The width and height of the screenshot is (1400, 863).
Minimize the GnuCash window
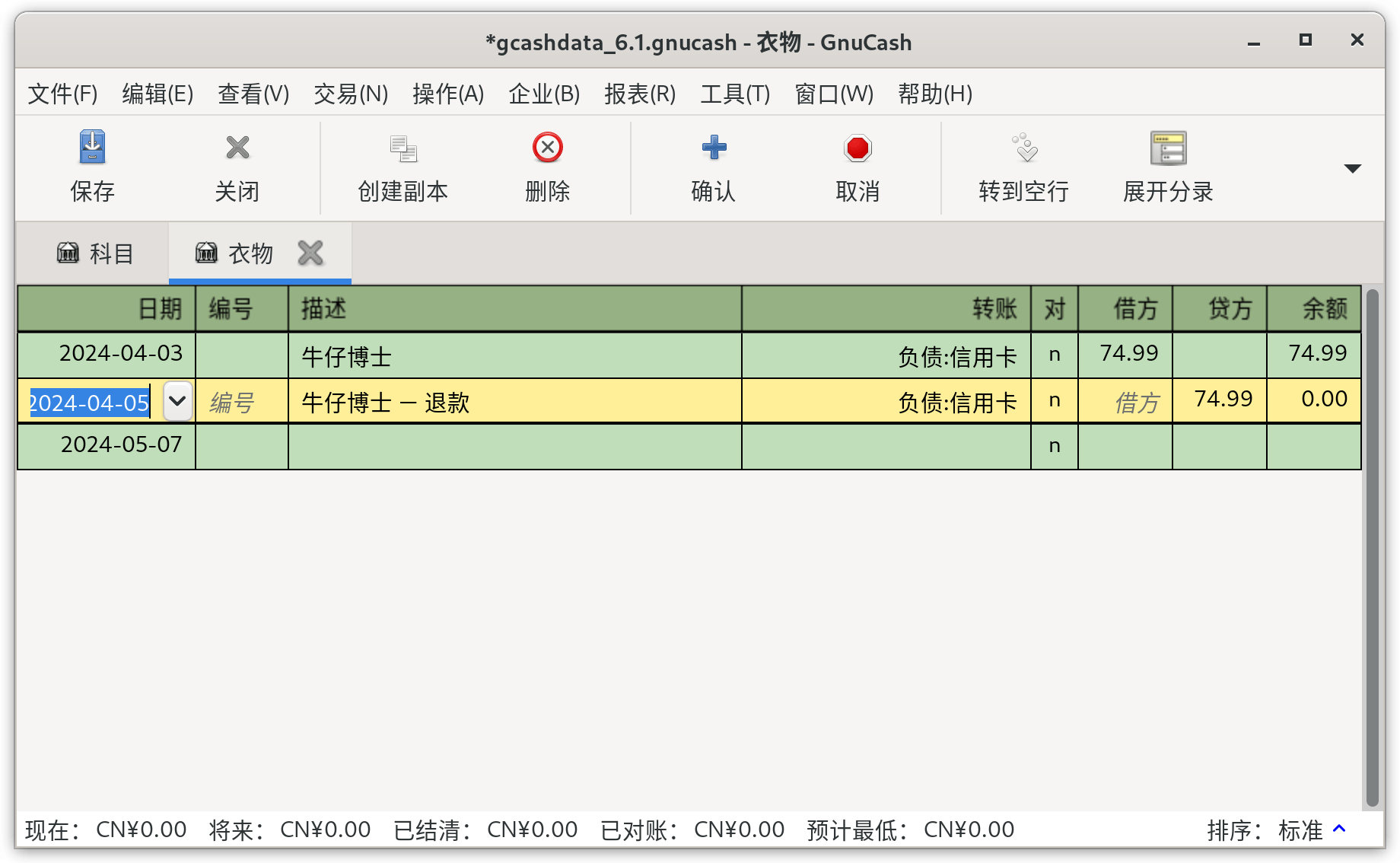coord(1254,43)
